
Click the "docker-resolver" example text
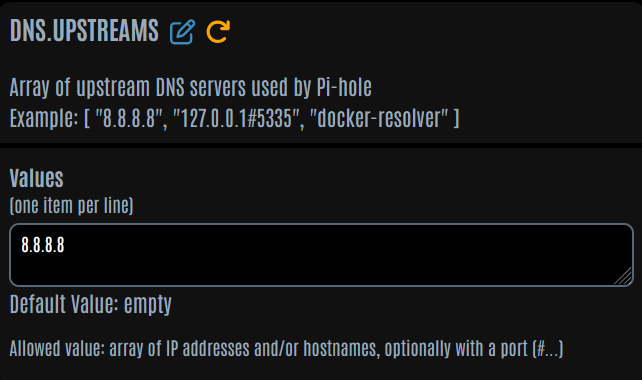(379, 119)
